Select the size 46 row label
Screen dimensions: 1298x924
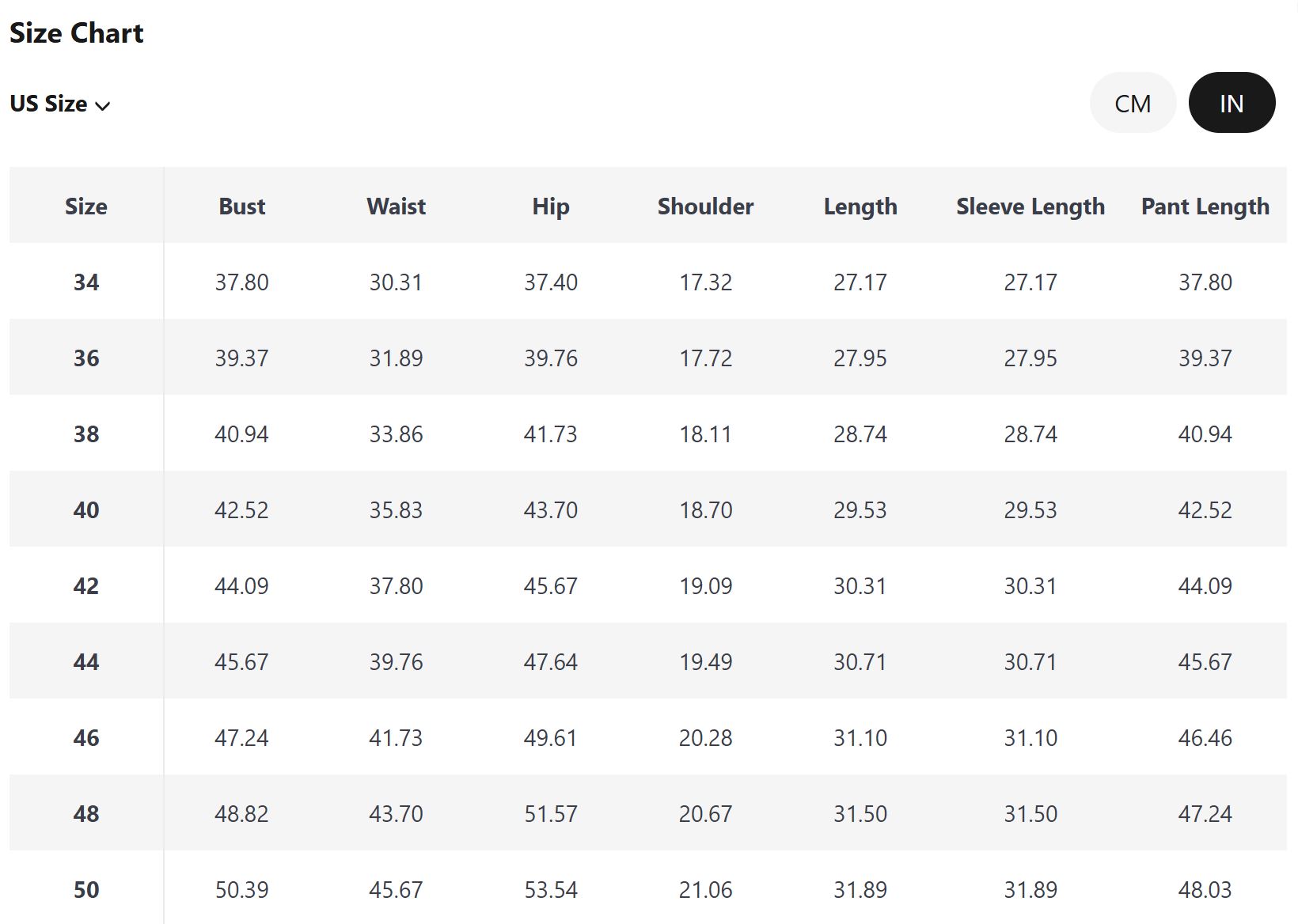[x=86, y=738]
